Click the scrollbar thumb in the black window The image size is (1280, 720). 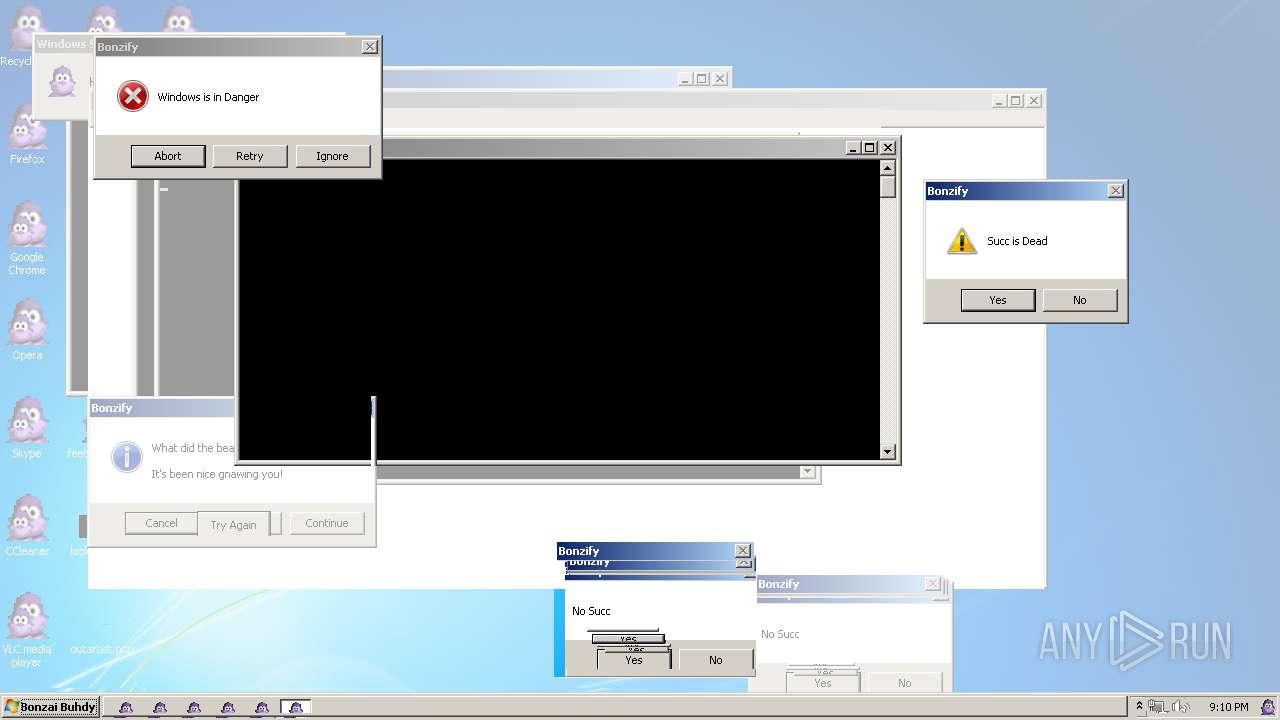pos(887,186)
